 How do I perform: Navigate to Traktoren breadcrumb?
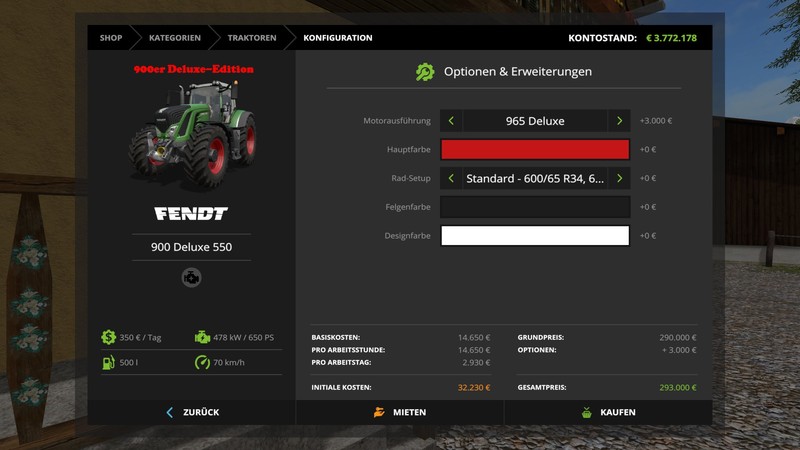(251, 38)
